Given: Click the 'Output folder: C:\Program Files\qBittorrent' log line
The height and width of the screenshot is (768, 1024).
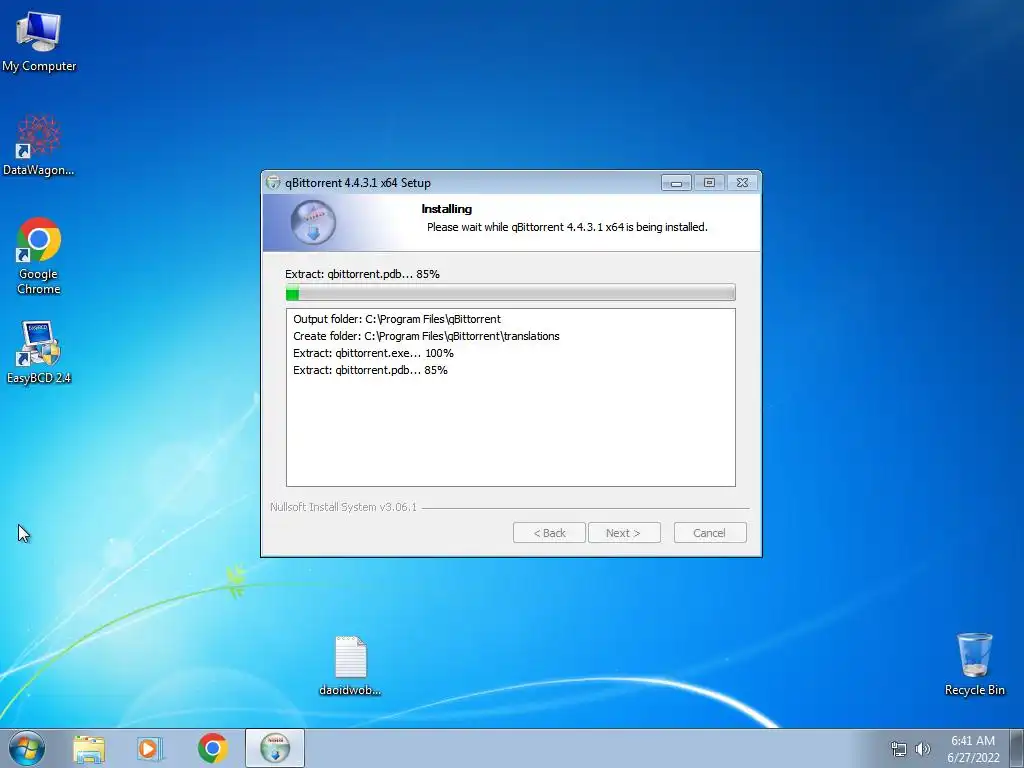Looking at the screenshot, I should (397, 319).
